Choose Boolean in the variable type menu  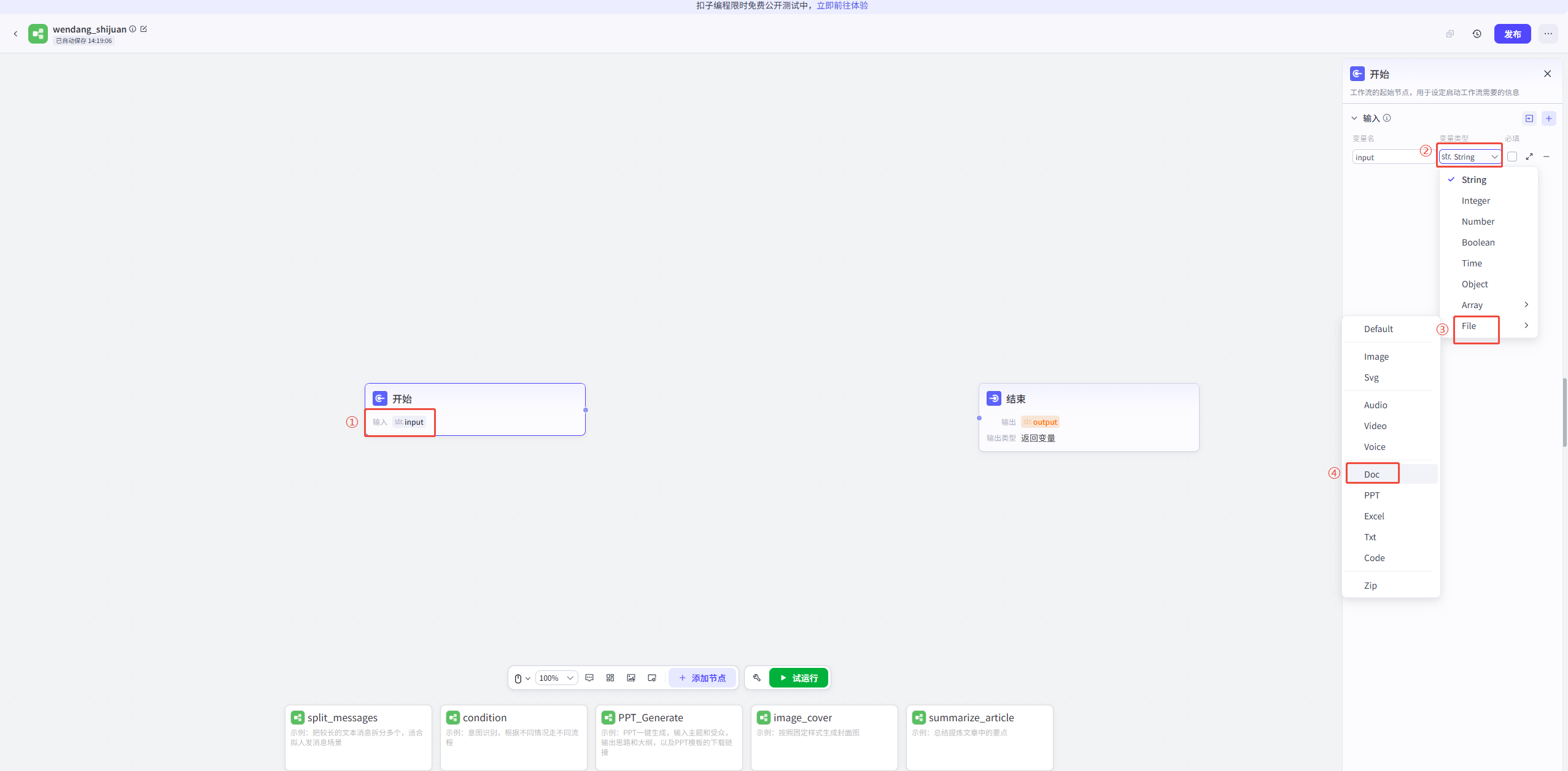1478,242
